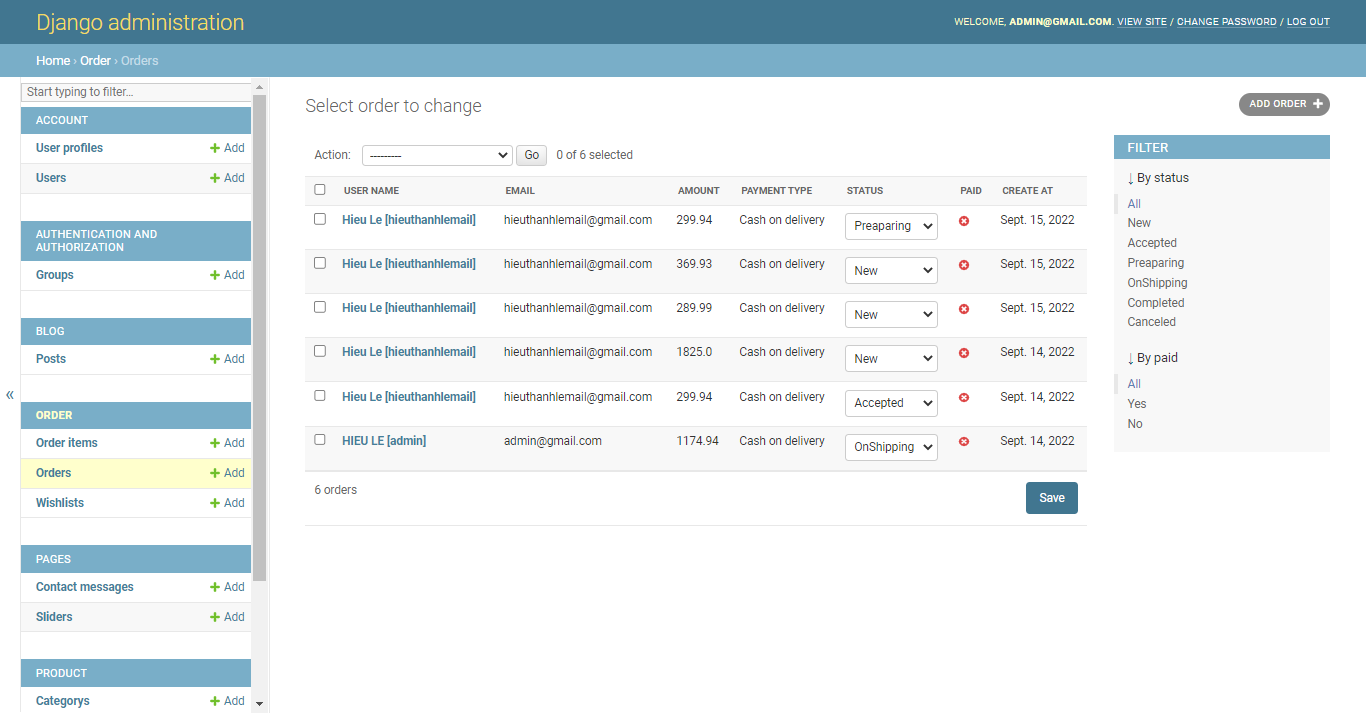Sort by the Create At column header

click(x=1027, y=191)
